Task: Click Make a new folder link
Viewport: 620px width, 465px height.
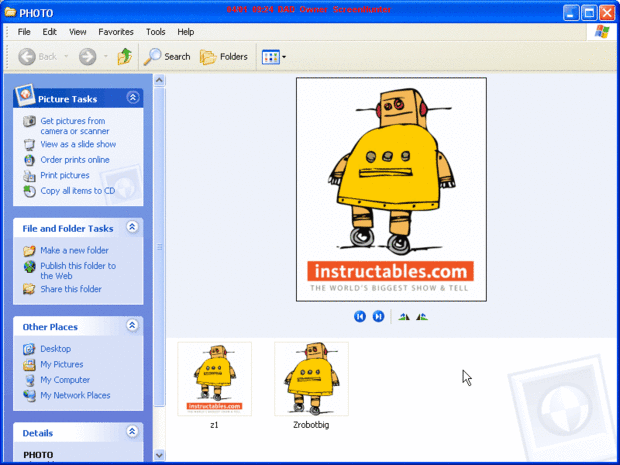Action: coord(74,250)
